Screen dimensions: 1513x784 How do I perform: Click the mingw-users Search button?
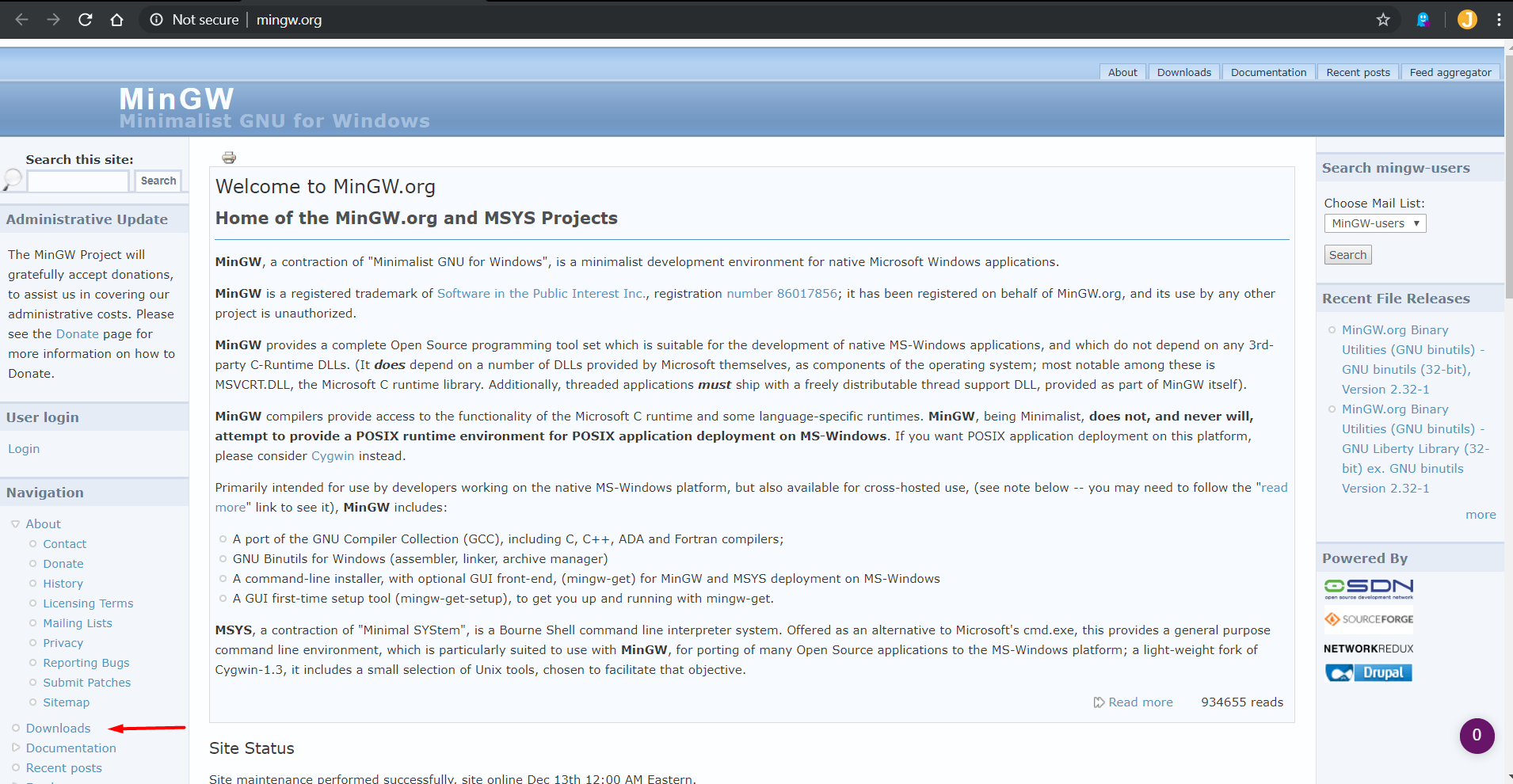[1348, 255]
